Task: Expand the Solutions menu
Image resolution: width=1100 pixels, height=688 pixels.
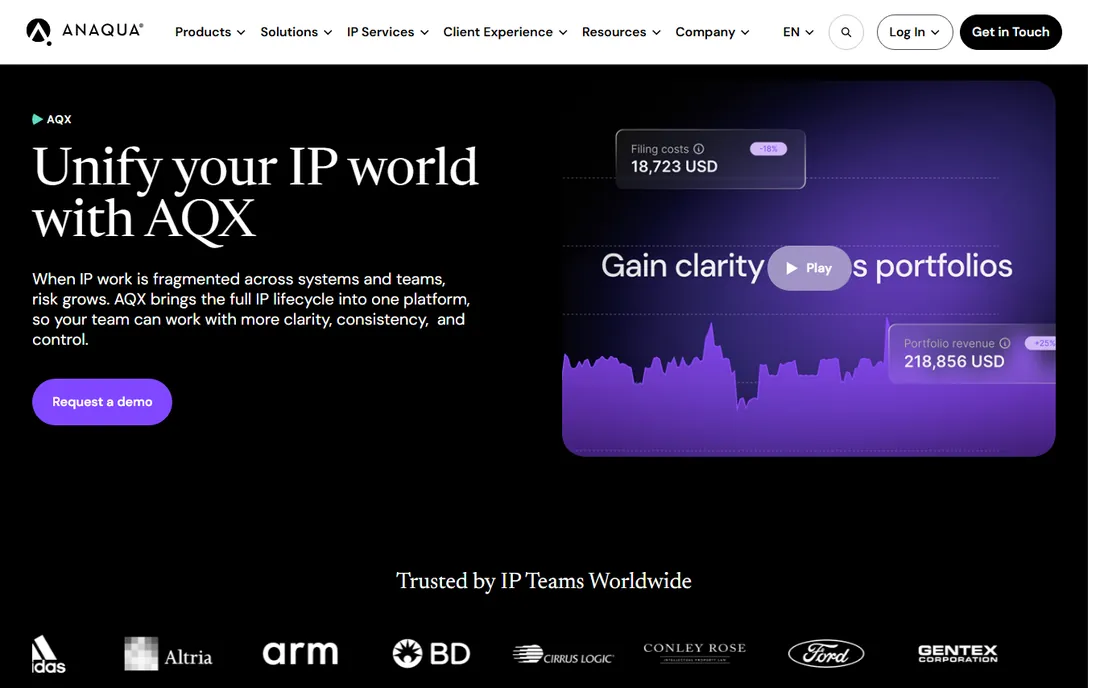Action: (296, 32)
